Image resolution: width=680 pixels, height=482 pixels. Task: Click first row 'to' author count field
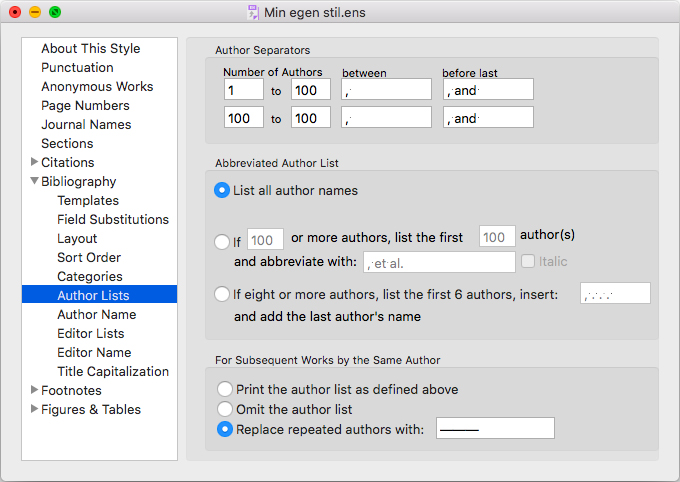[x=311, y=89]
